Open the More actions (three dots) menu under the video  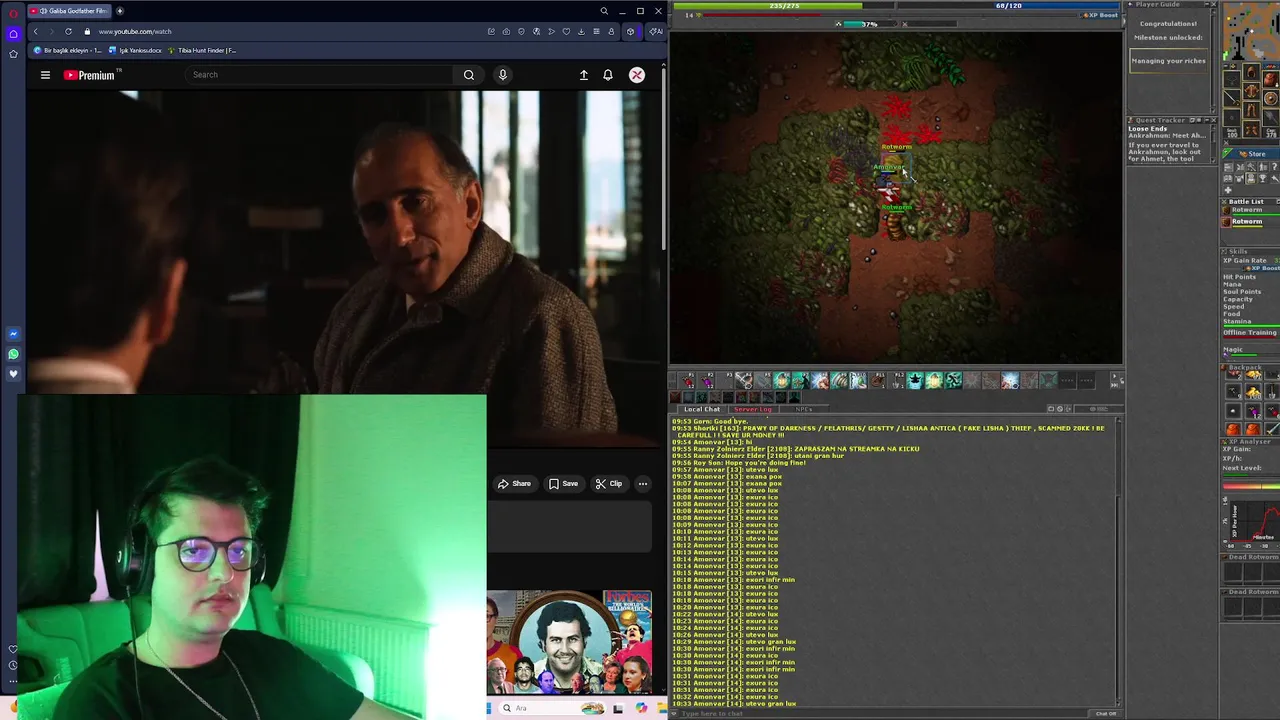[x=643, y=484]
